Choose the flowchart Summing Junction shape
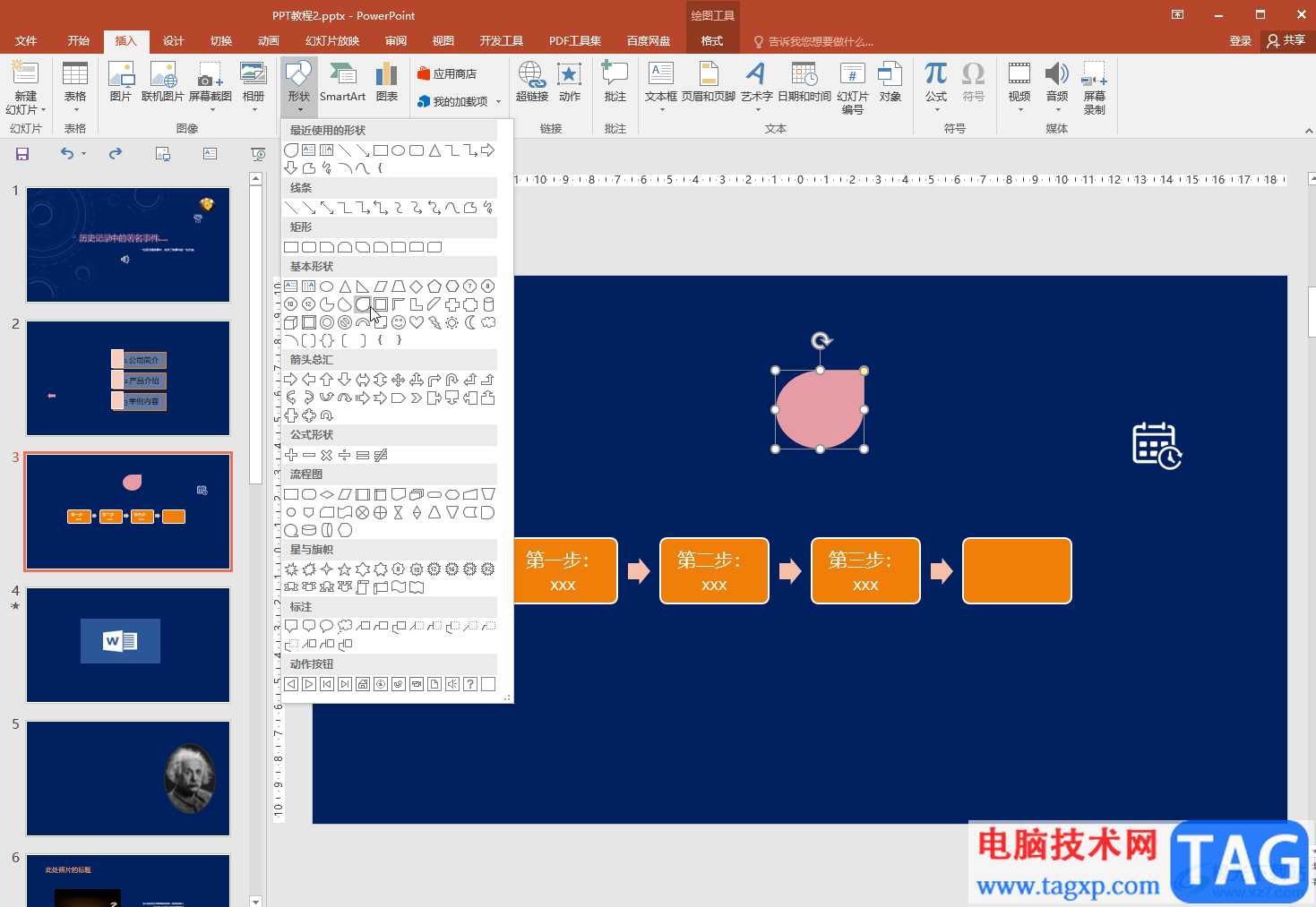This screenshot has height=907, width=1316. 363,512
